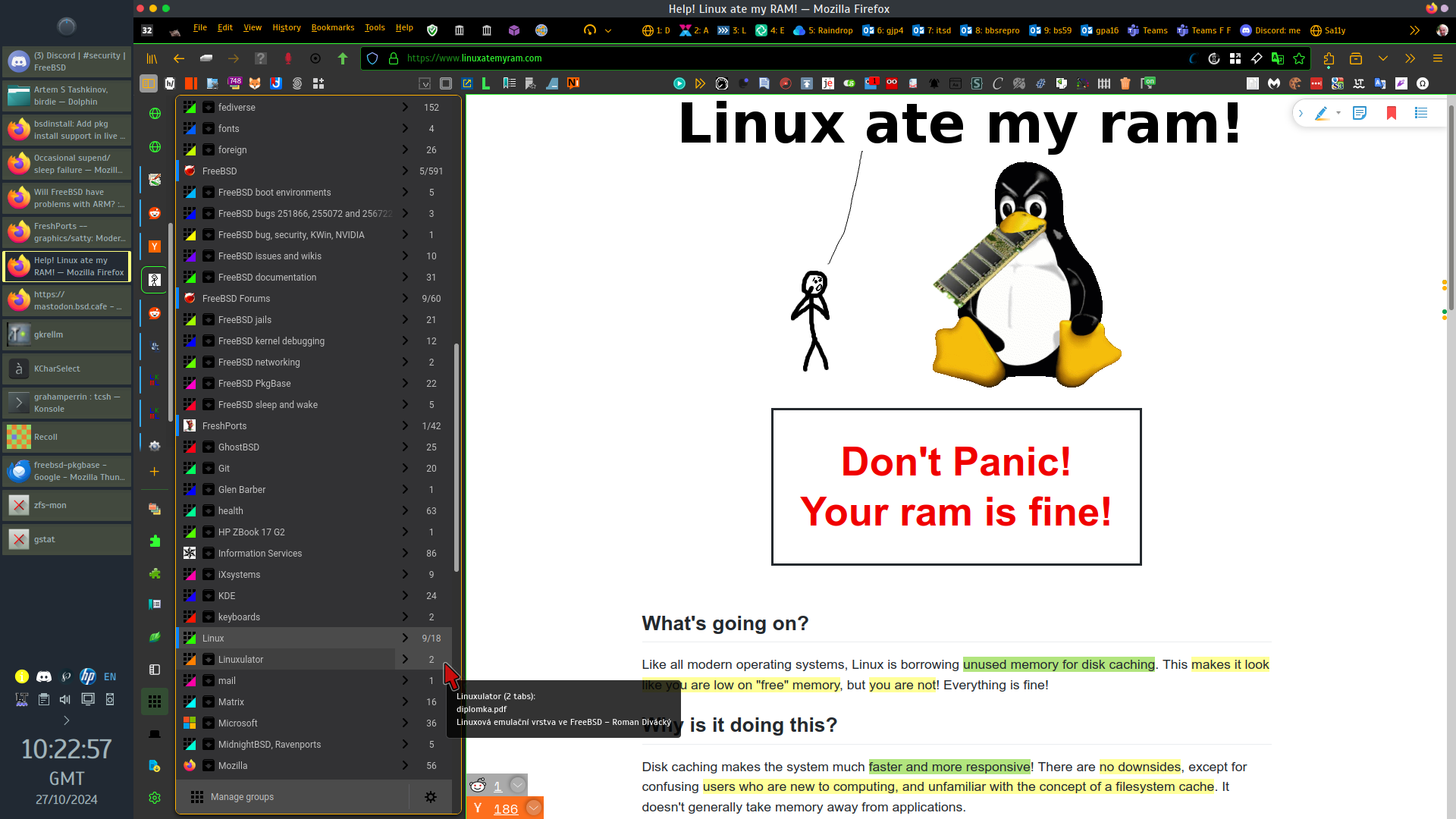
Task: Show more bookmarks via double chevron after Sally
Action: [1414, 30]
